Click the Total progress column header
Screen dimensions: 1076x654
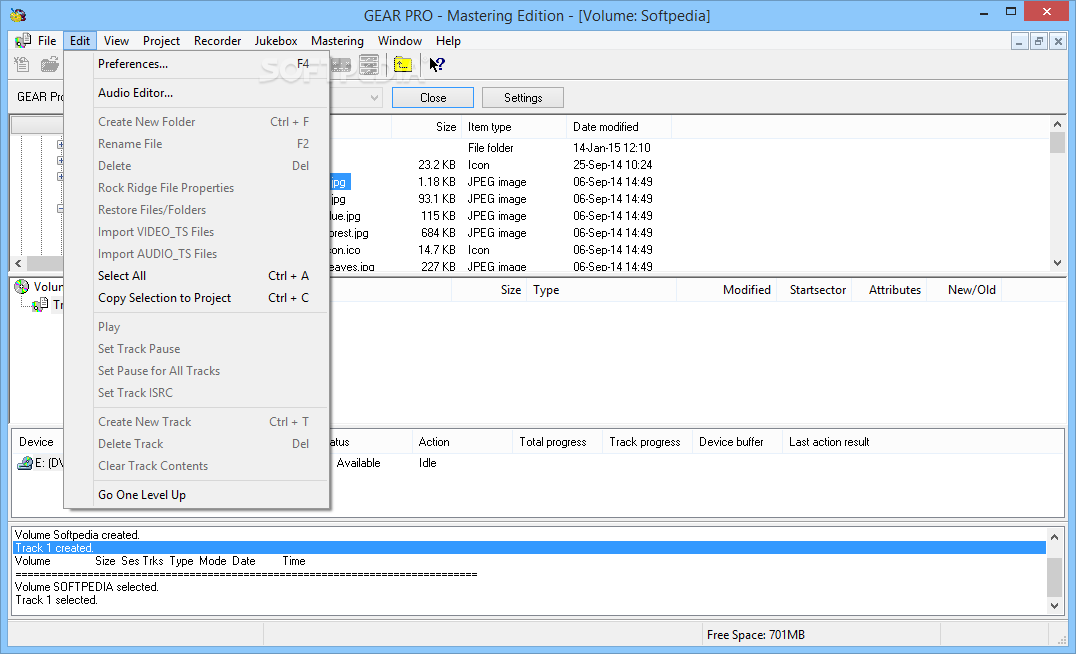pyautogui.click(x=557, y=442)
